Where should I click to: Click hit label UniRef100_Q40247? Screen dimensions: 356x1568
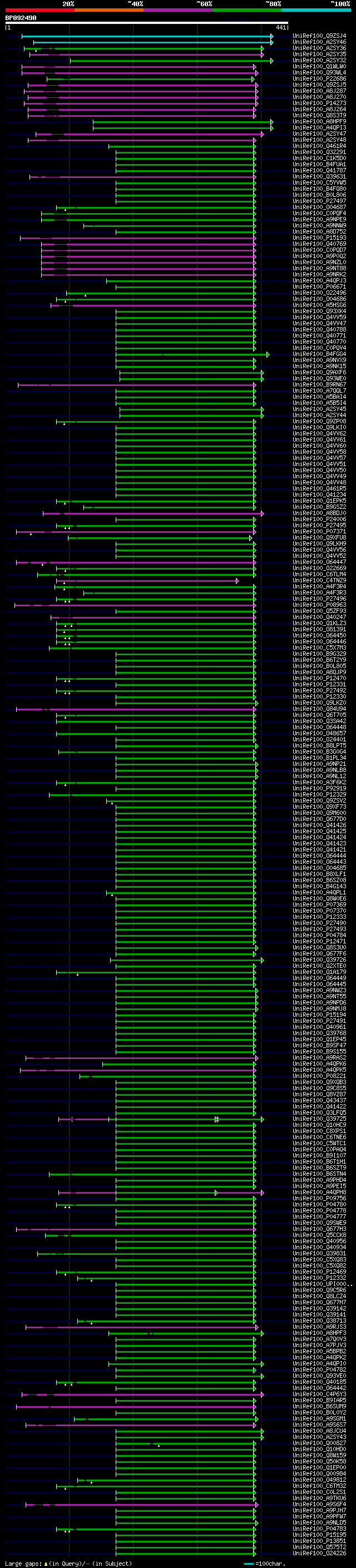(x=319, y=617)
